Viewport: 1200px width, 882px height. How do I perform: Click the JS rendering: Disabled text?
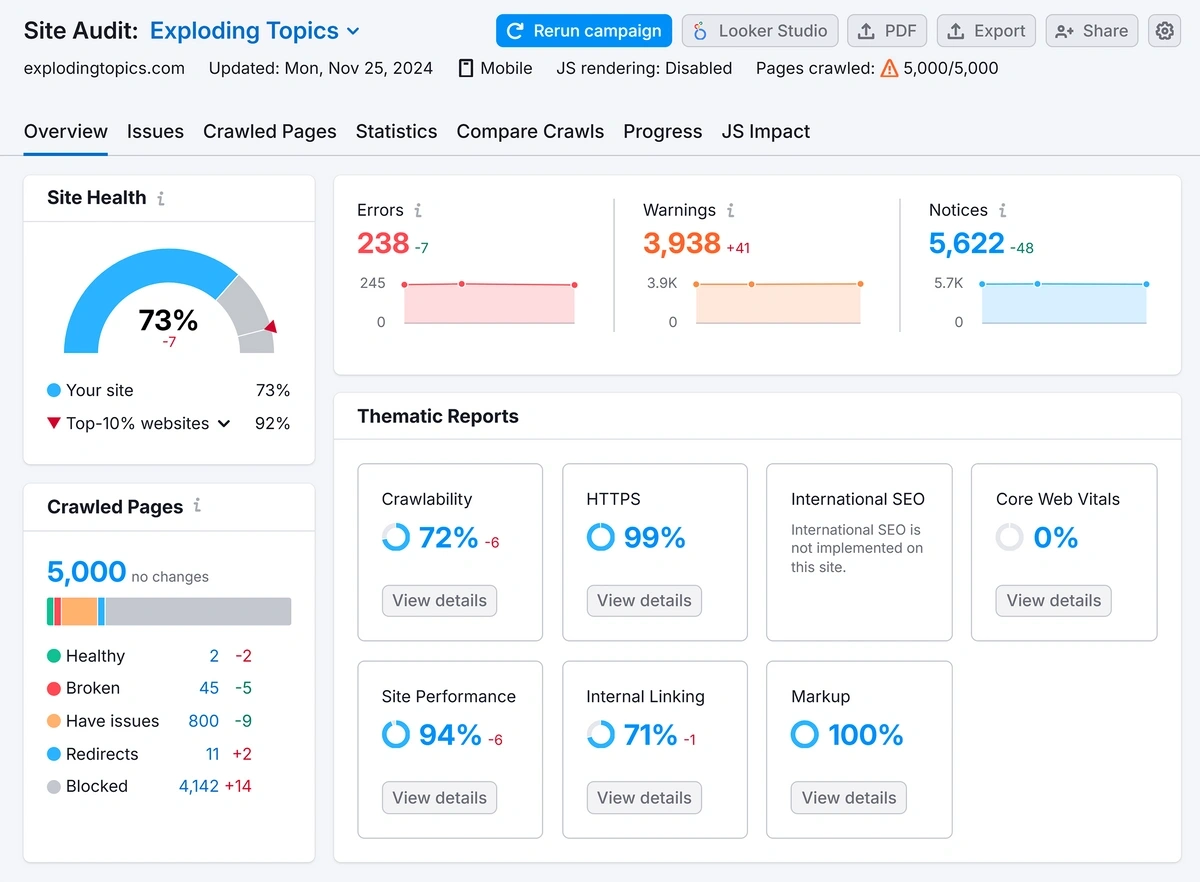(x=644, y=69)
